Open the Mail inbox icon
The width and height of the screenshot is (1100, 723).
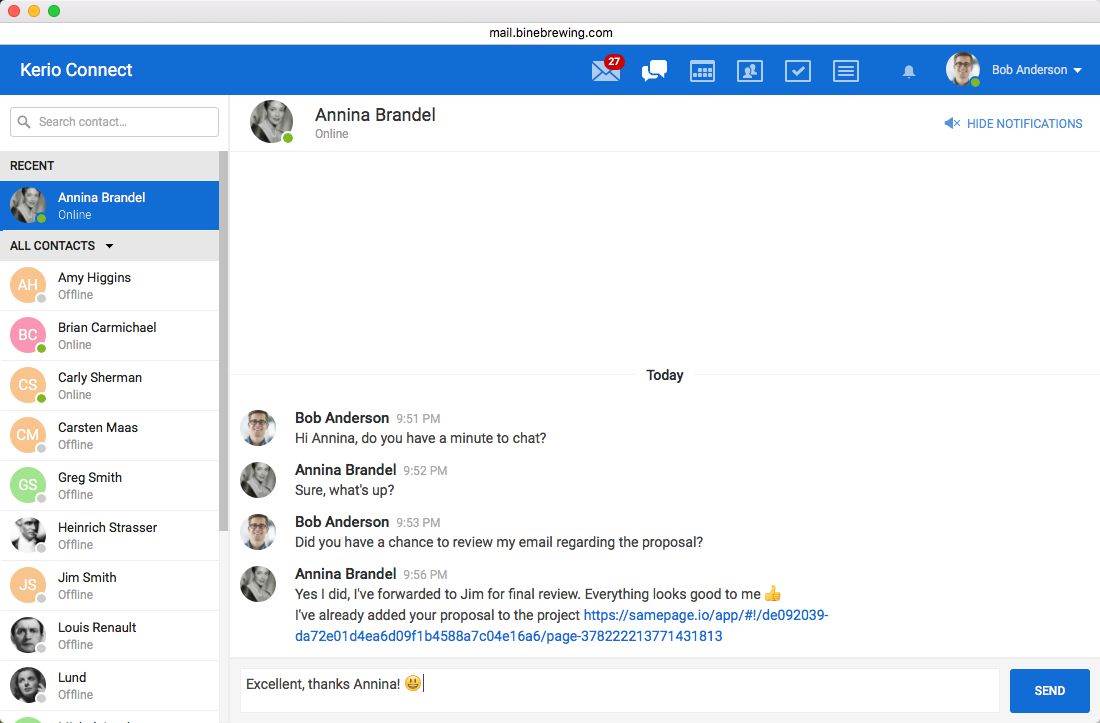point(605,71)
